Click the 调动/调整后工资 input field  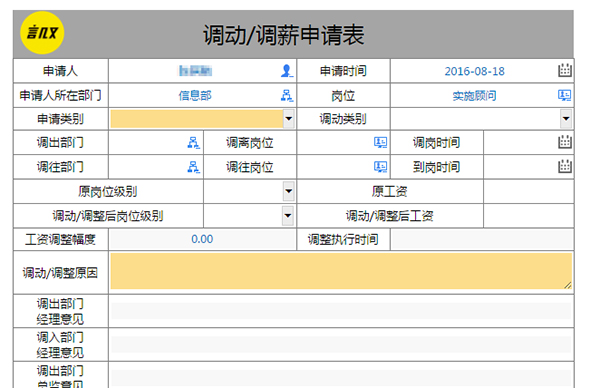point(528,216)
